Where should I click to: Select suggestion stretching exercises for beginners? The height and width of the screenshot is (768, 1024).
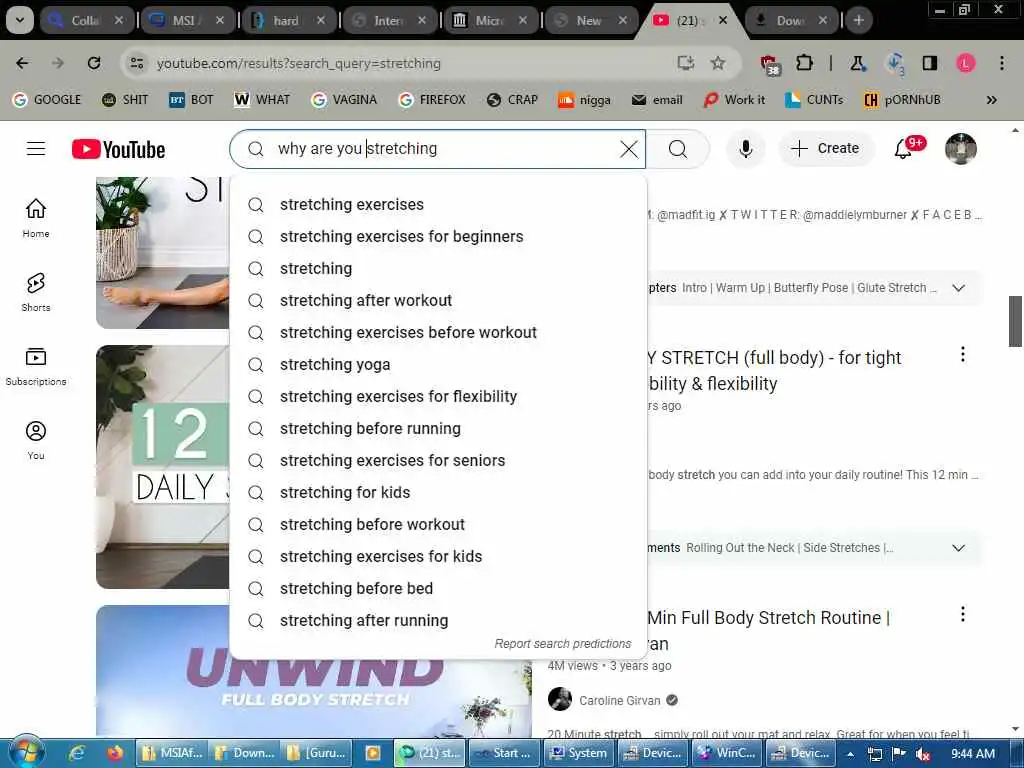coord(438,236)
